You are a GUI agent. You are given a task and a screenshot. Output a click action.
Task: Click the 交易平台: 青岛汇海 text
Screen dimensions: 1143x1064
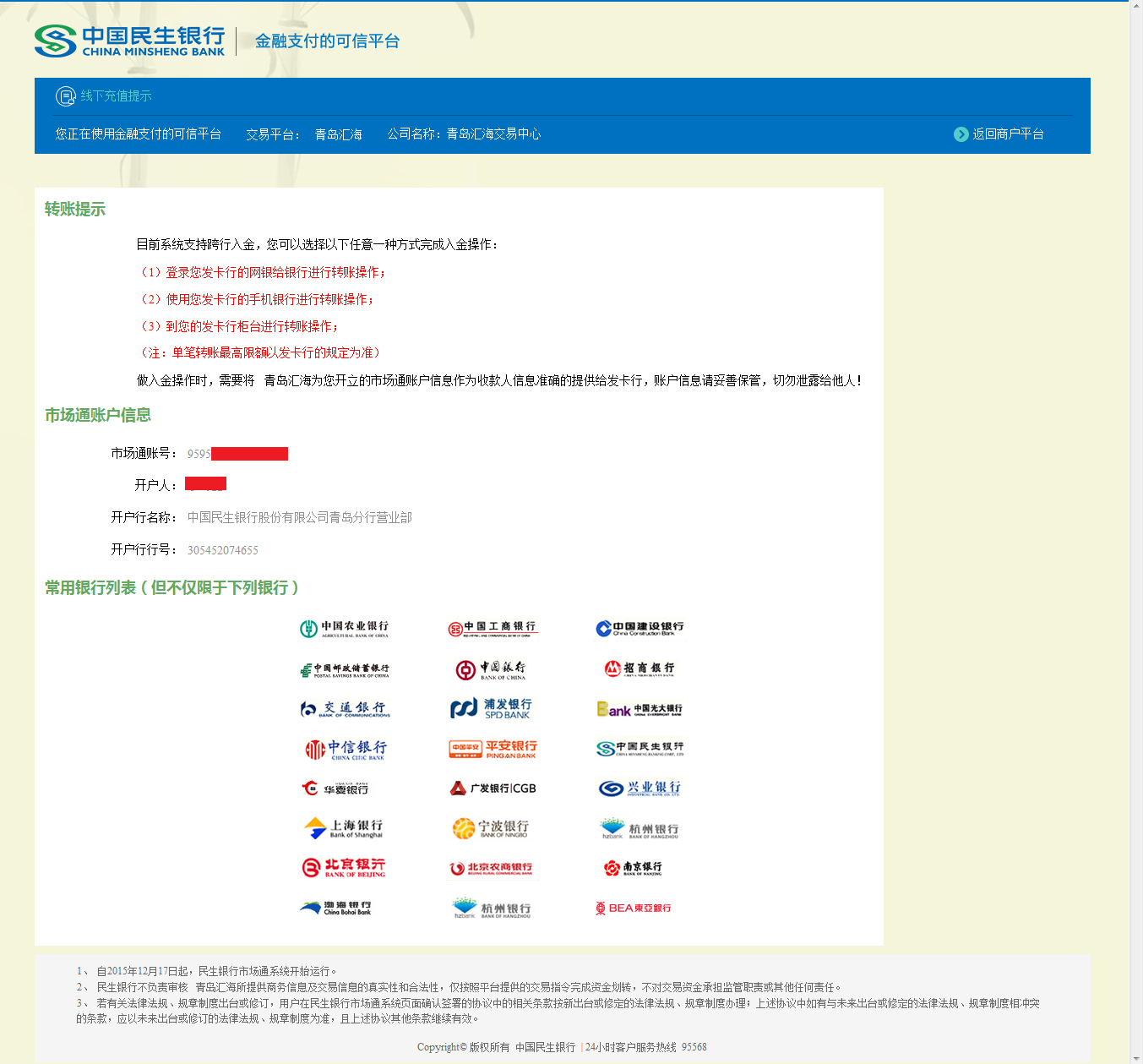(x=304, y=134)
